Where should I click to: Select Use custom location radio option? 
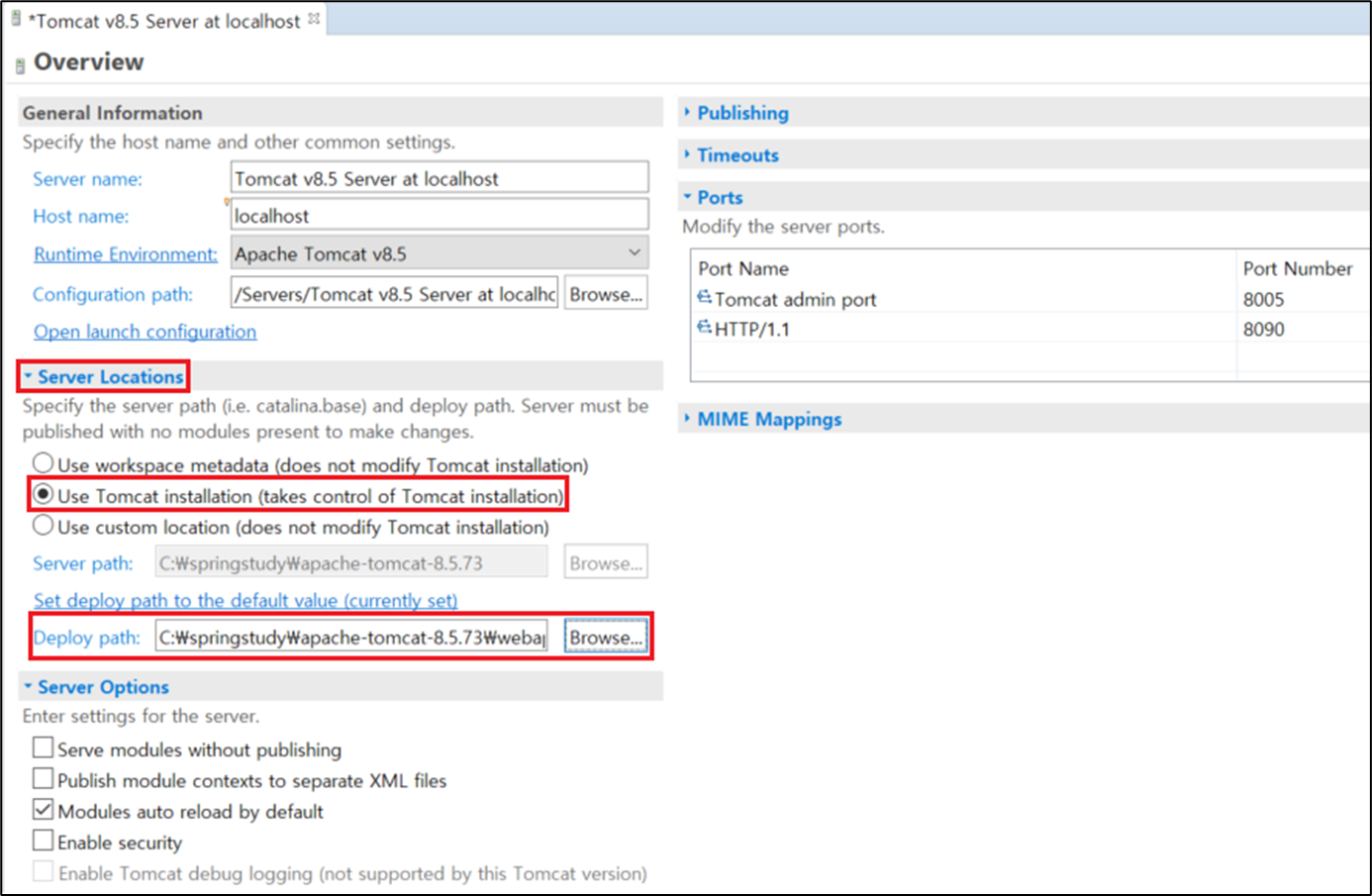coord(43,525)
